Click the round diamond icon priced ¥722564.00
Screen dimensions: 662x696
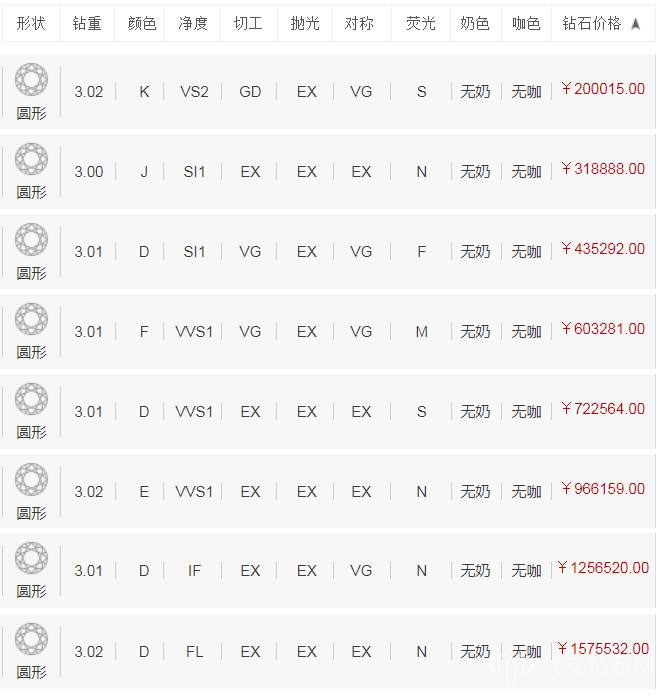31,400
